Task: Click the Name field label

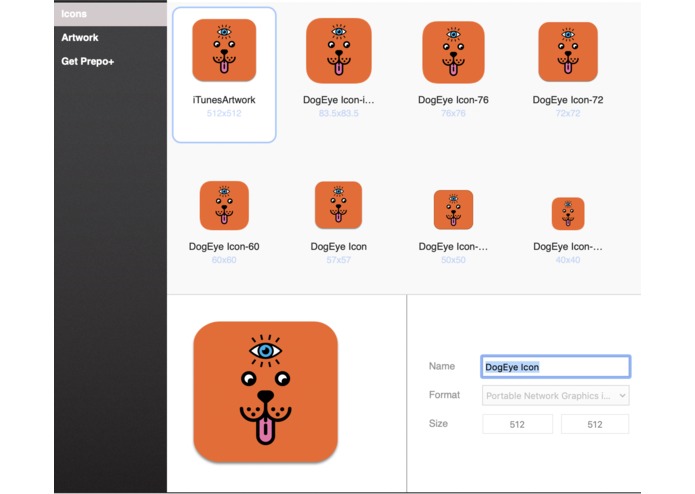Action: pyautogui.click(x=441, y=366)
